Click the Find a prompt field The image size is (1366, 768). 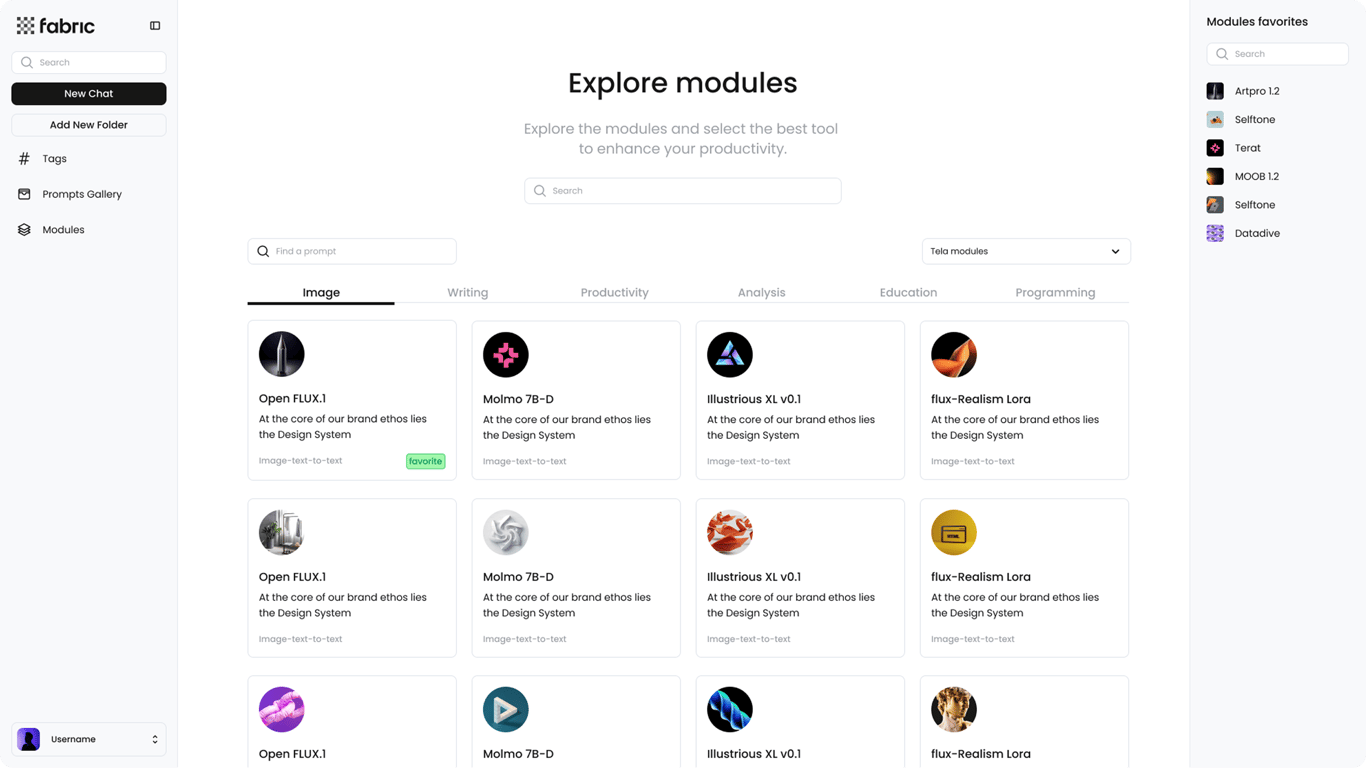[x=352, y=251]
